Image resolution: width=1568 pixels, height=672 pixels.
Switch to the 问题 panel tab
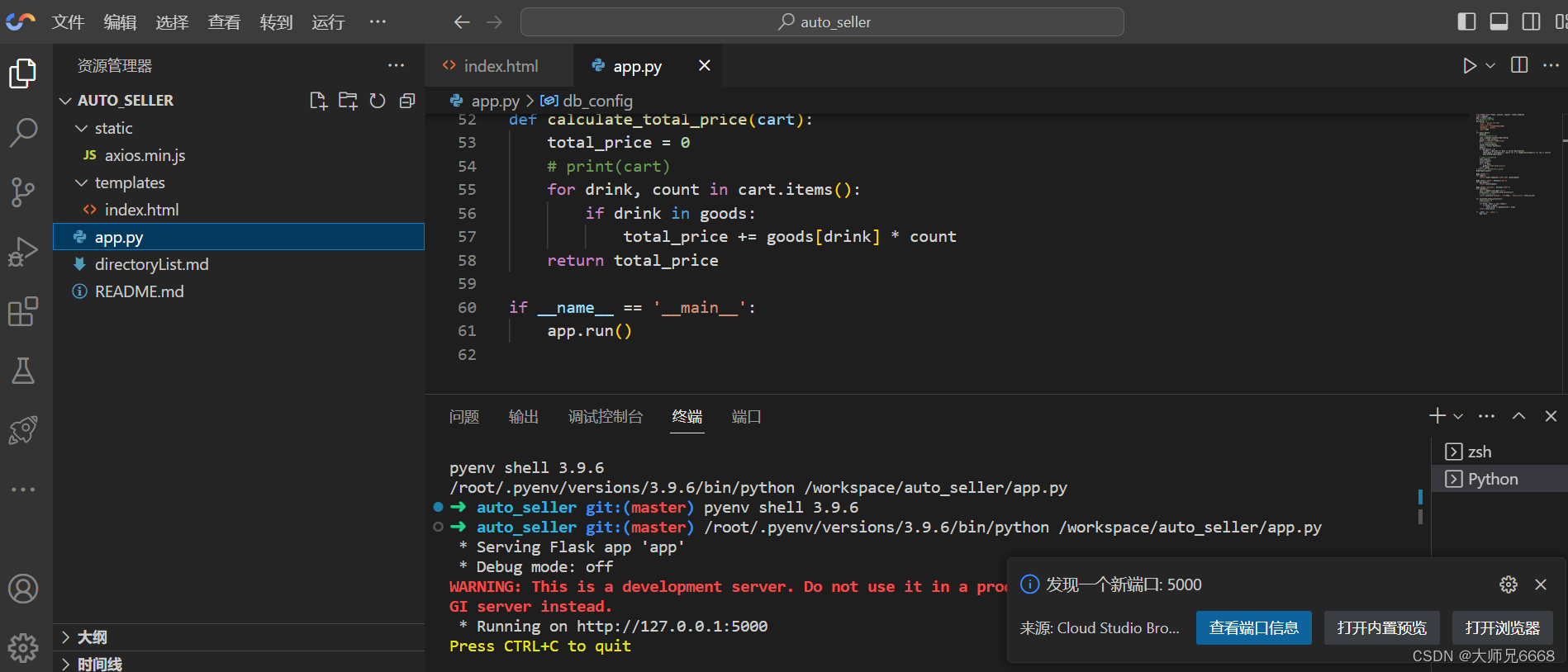click(x=464, y=417)
